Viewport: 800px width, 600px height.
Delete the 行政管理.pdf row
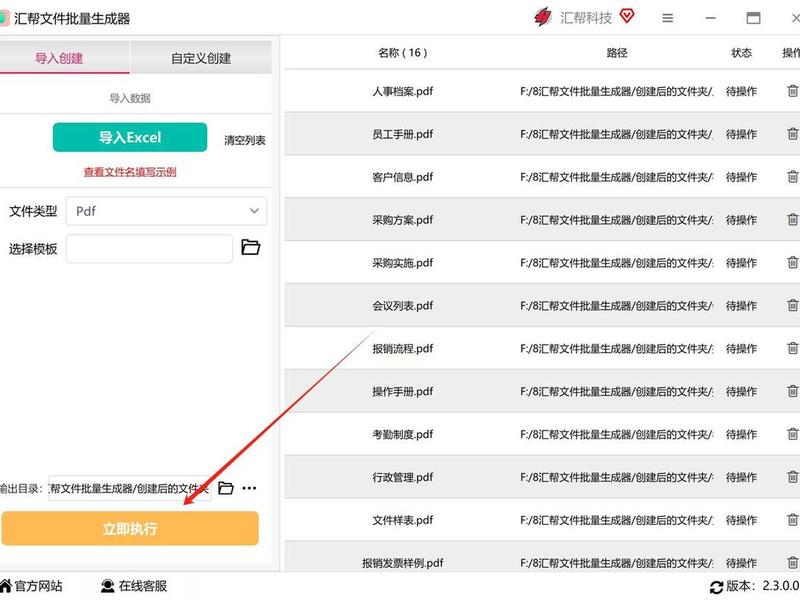[792, 477]
